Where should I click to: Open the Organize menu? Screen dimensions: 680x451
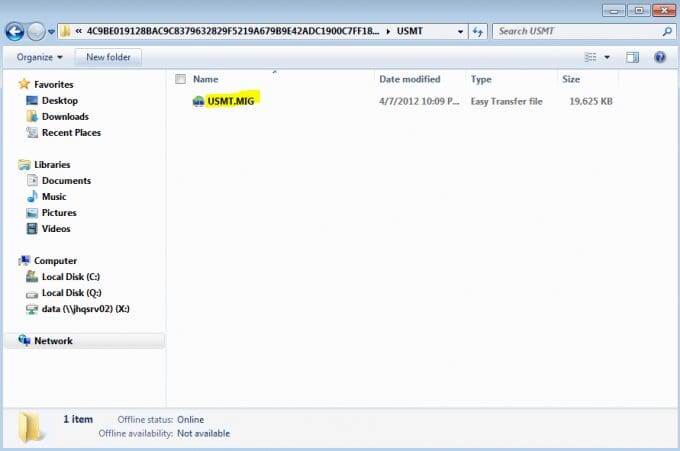(x=39, y=57)
